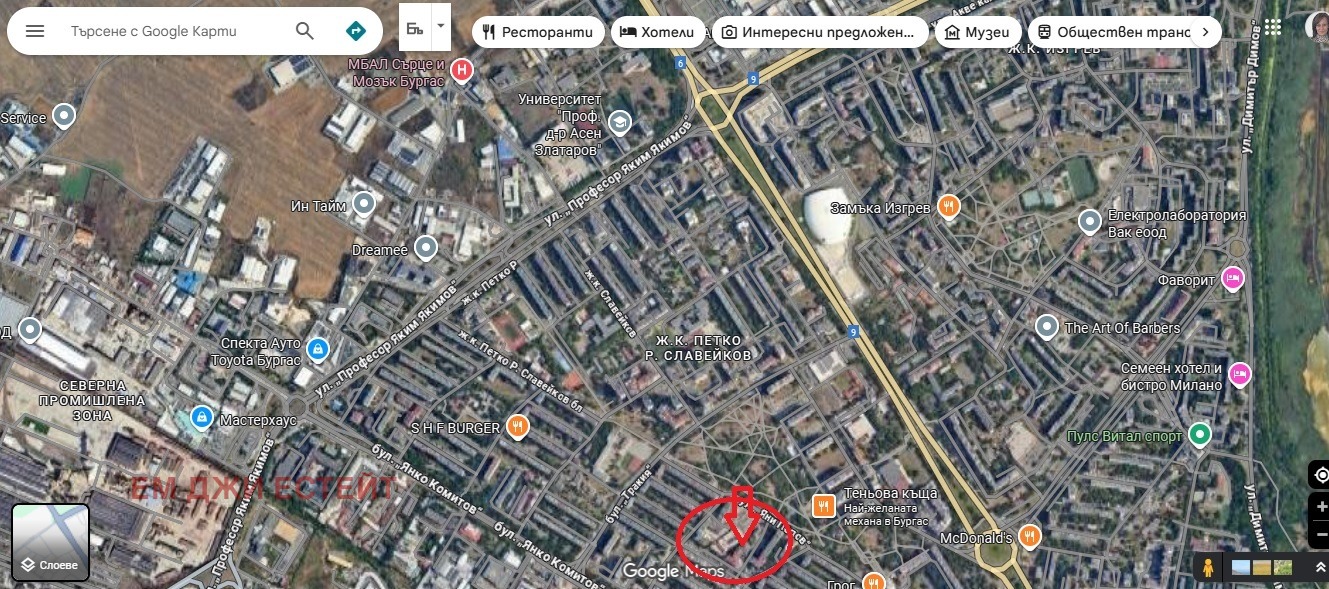Filter by Ресторанти chip
1329x589 pixels.
click(538, 32)
